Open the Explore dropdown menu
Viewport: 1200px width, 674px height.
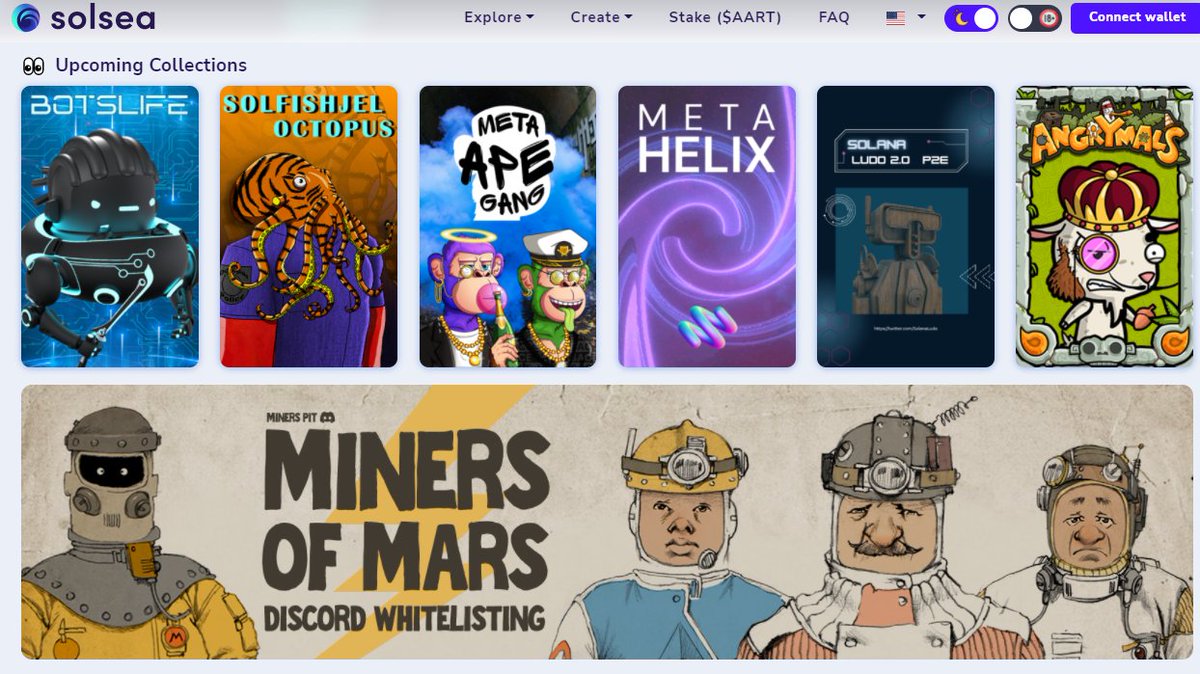499,17
